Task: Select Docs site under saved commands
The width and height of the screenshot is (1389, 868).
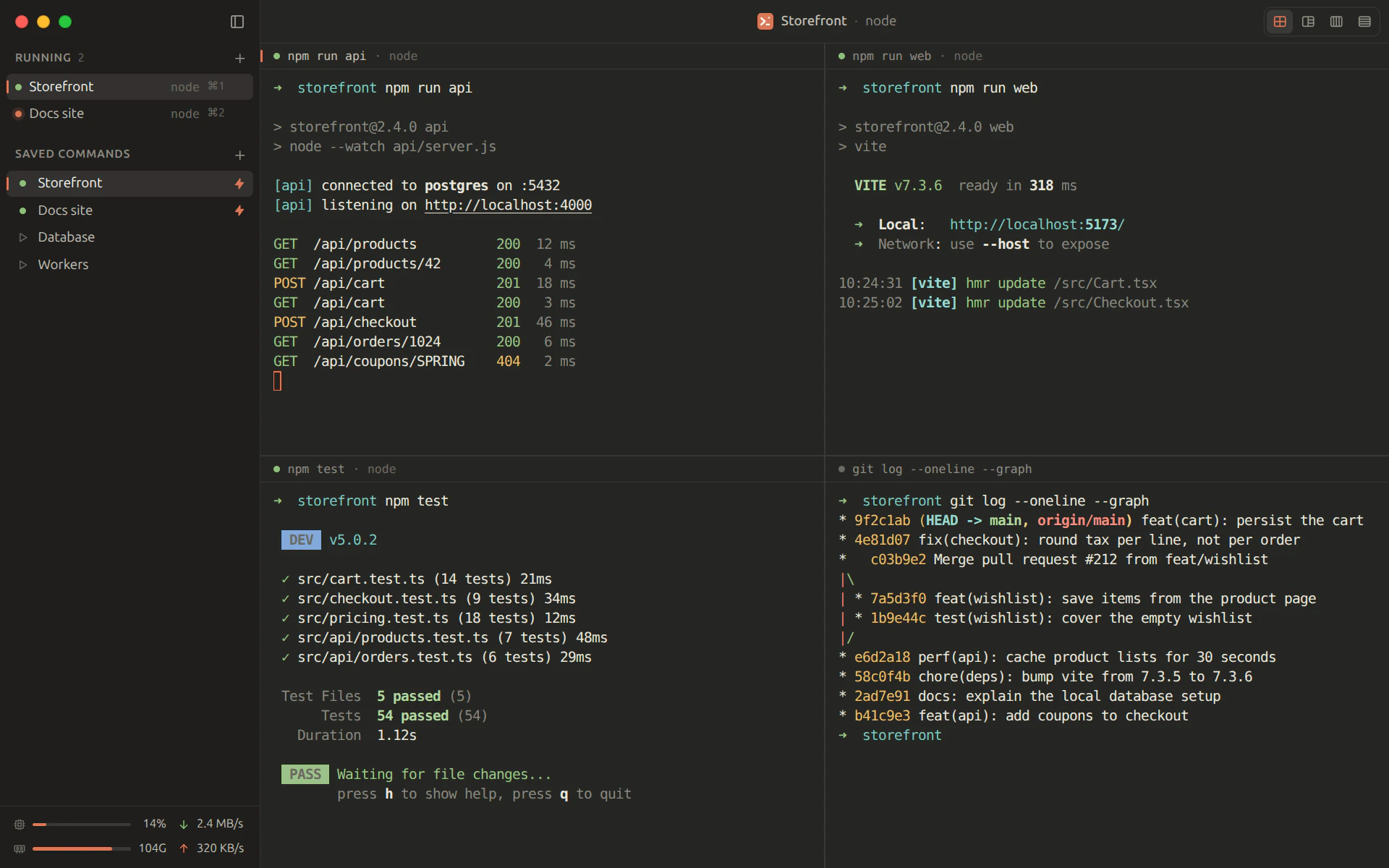Action: (x=129, y=210)
